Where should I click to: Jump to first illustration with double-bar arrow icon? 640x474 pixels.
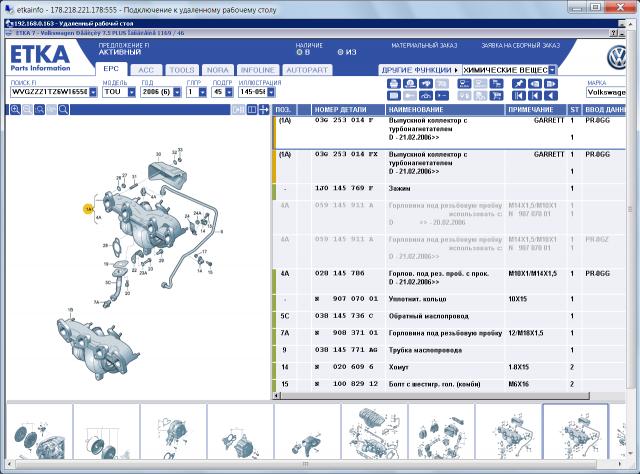pos(518,96)
